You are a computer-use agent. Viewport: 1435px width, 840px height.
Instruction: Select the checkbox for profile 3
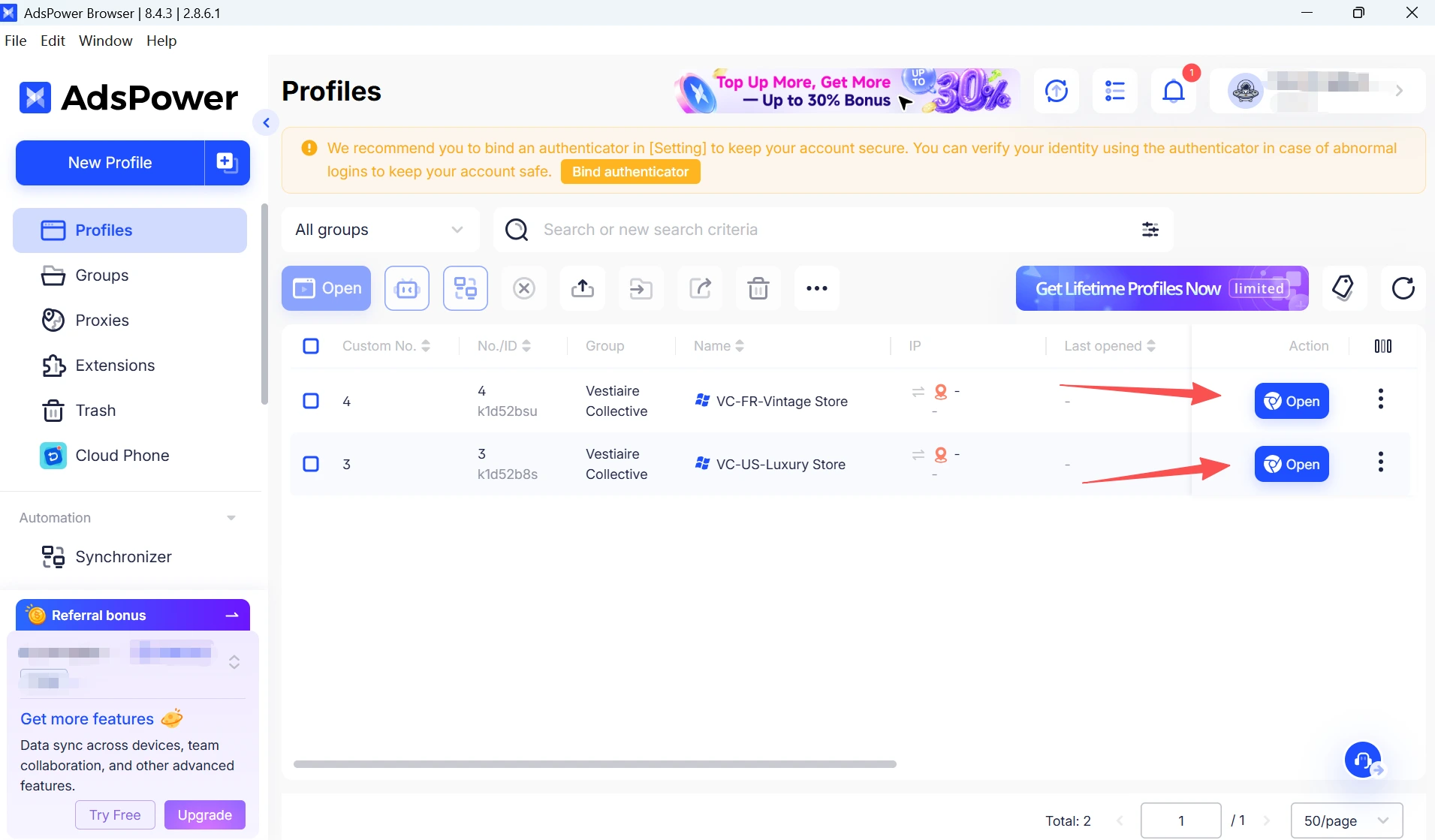pyautogui.click(x=311, y=464)
